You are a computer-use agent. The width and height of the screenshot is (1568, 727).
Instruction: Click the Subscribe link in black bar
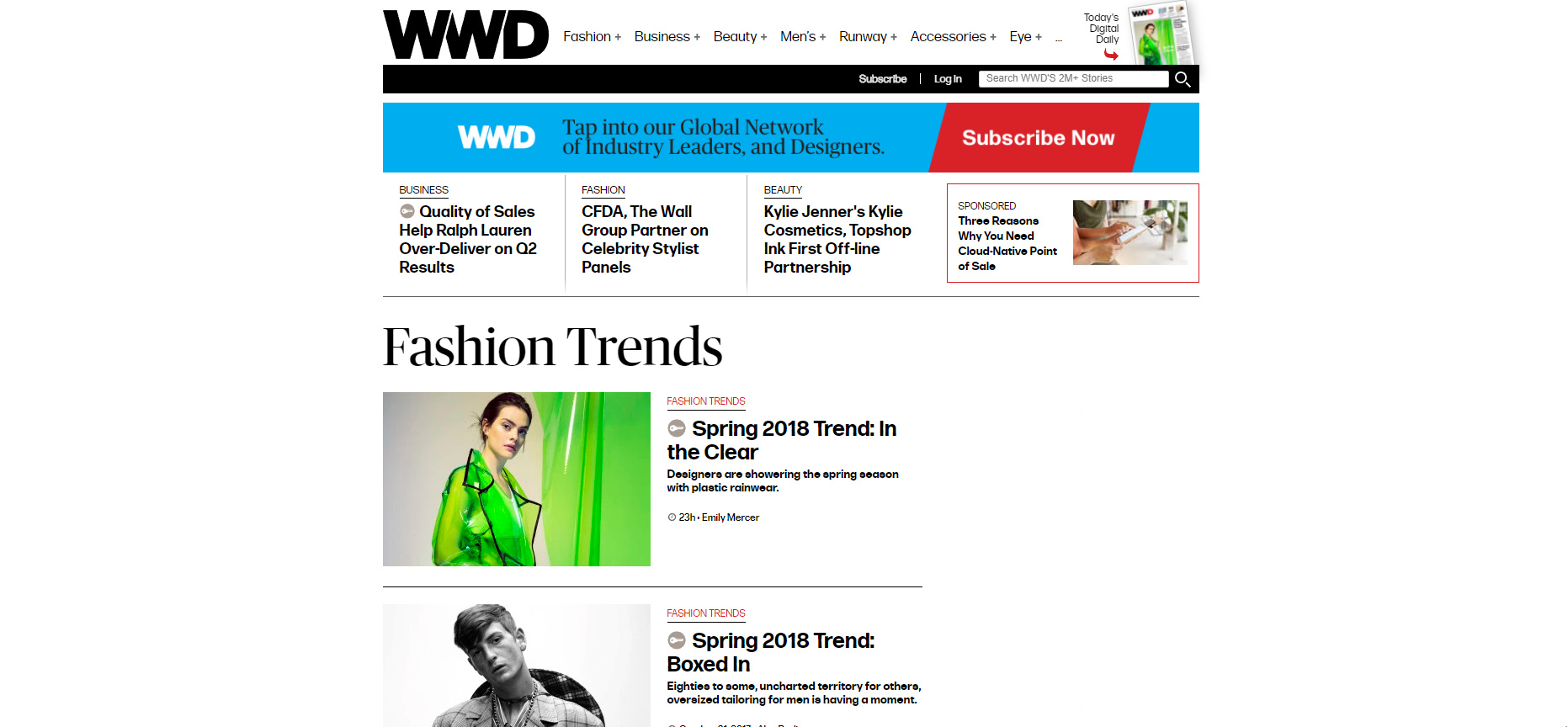883,79
